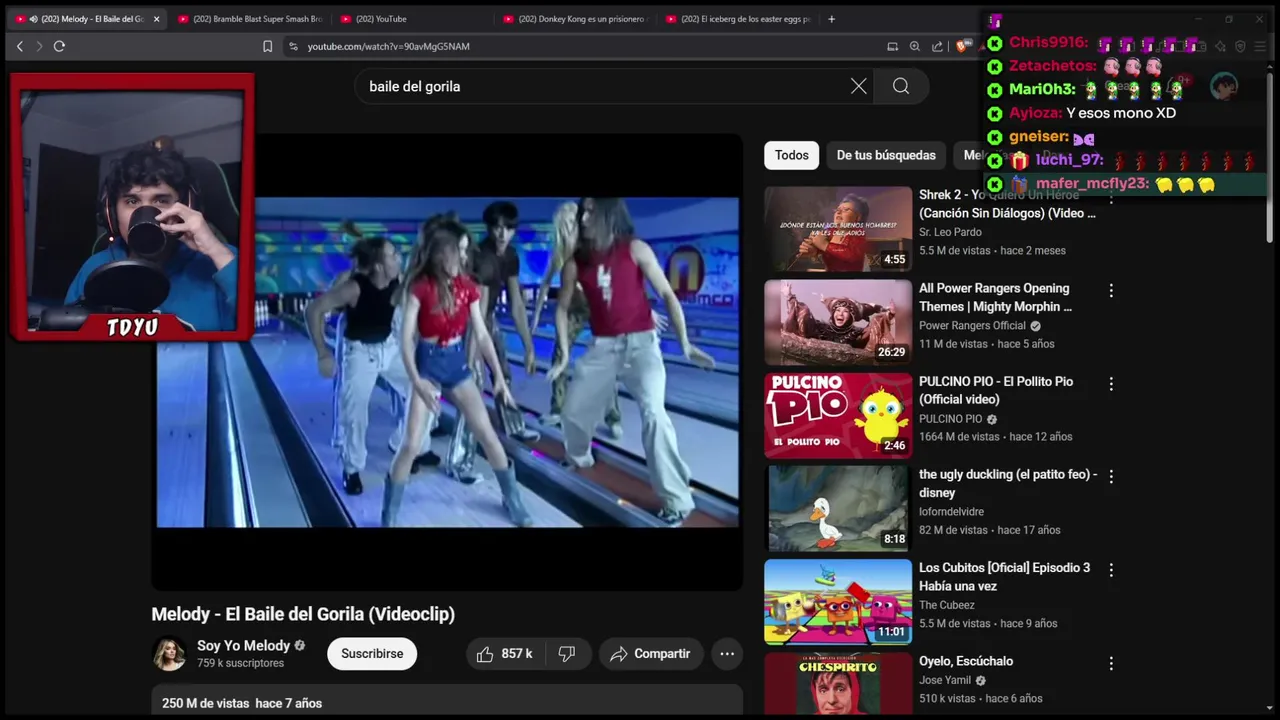Click the Suscribirse button

372,654
